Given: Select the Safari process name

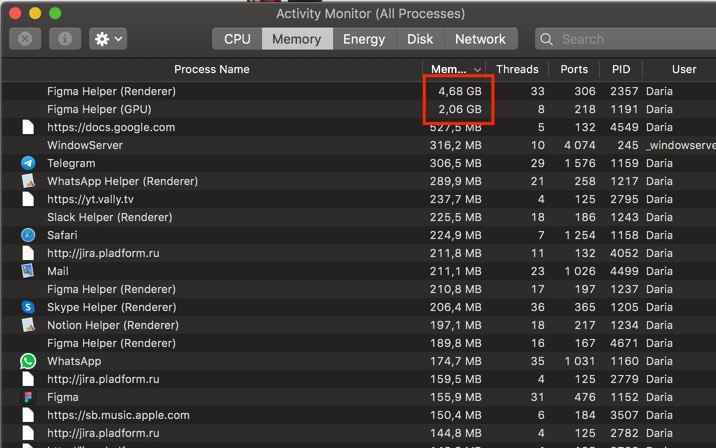Looking at the screenshot, I should click(x=62, y=235).
